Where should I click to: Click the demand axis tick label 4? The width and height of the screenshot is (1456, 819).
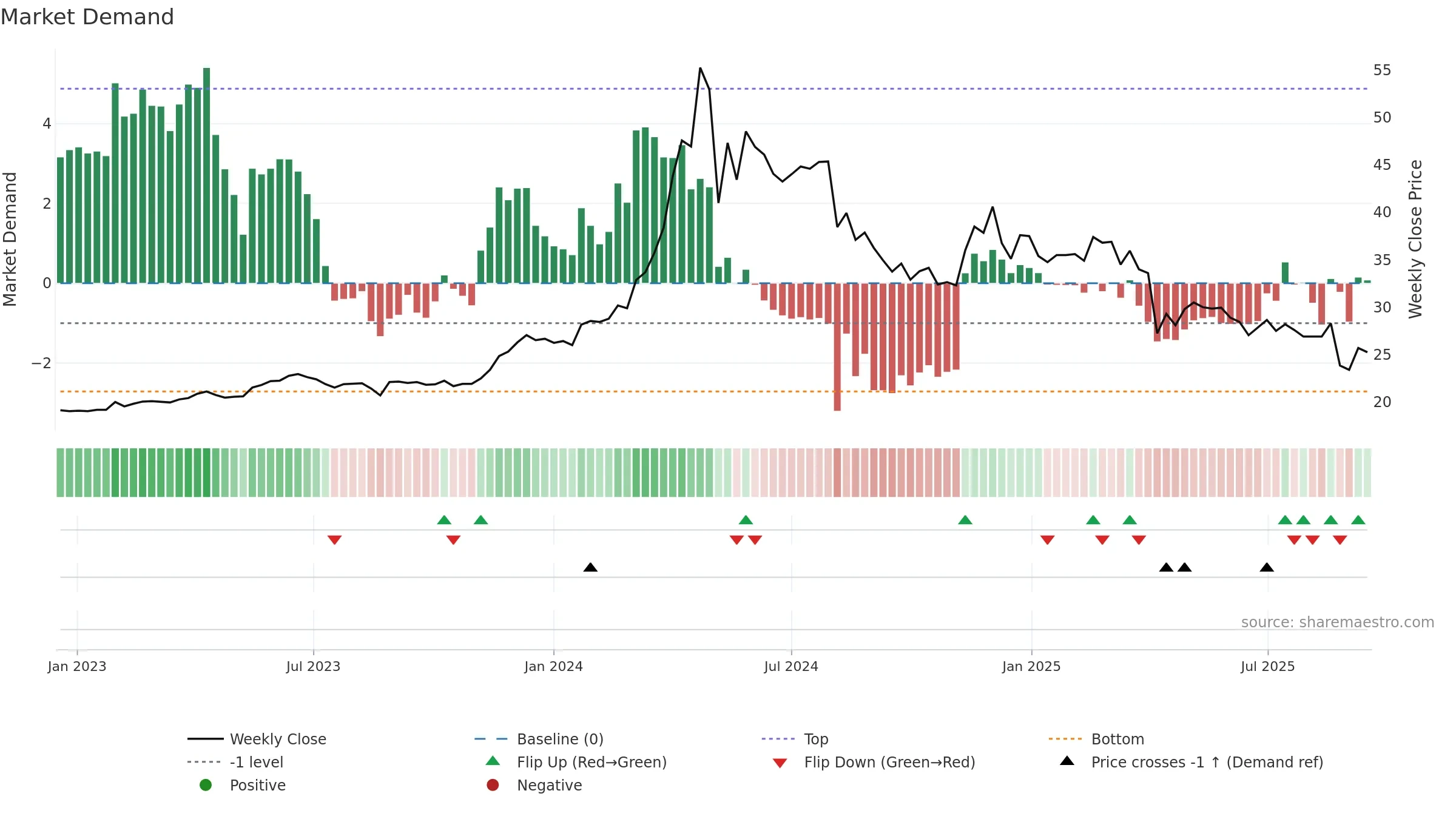click(47, 124)
